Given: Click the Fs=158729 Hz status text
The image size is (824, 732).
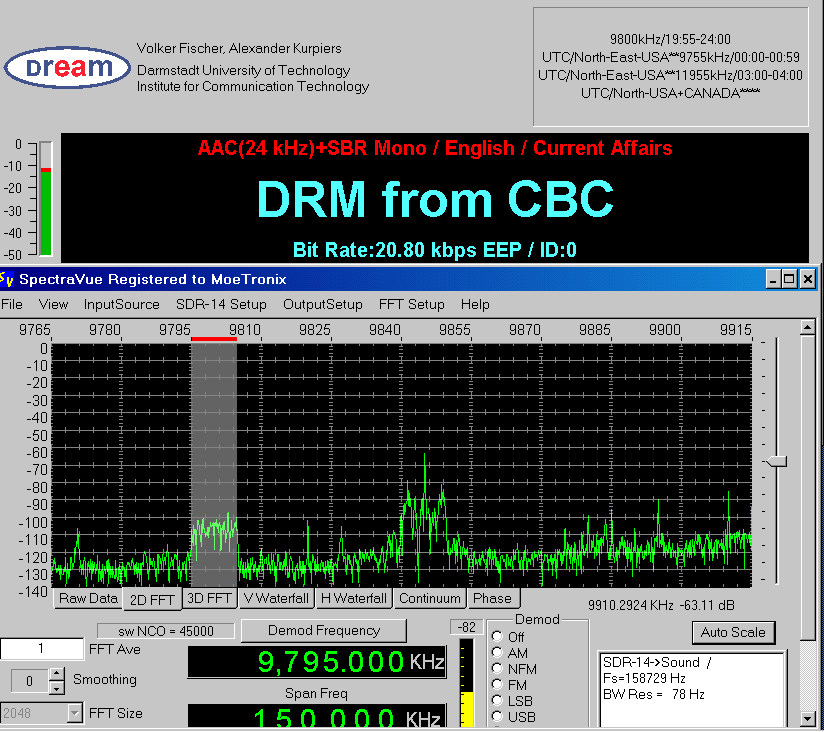Looking at the screenshot, I should [644, 678].
